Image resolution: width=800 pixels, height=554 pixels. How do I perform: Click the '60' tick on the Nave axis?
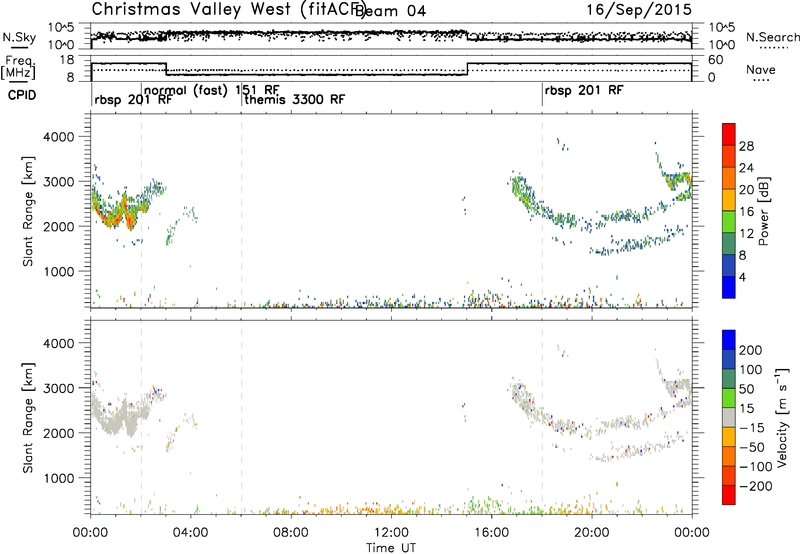(715, 60)
